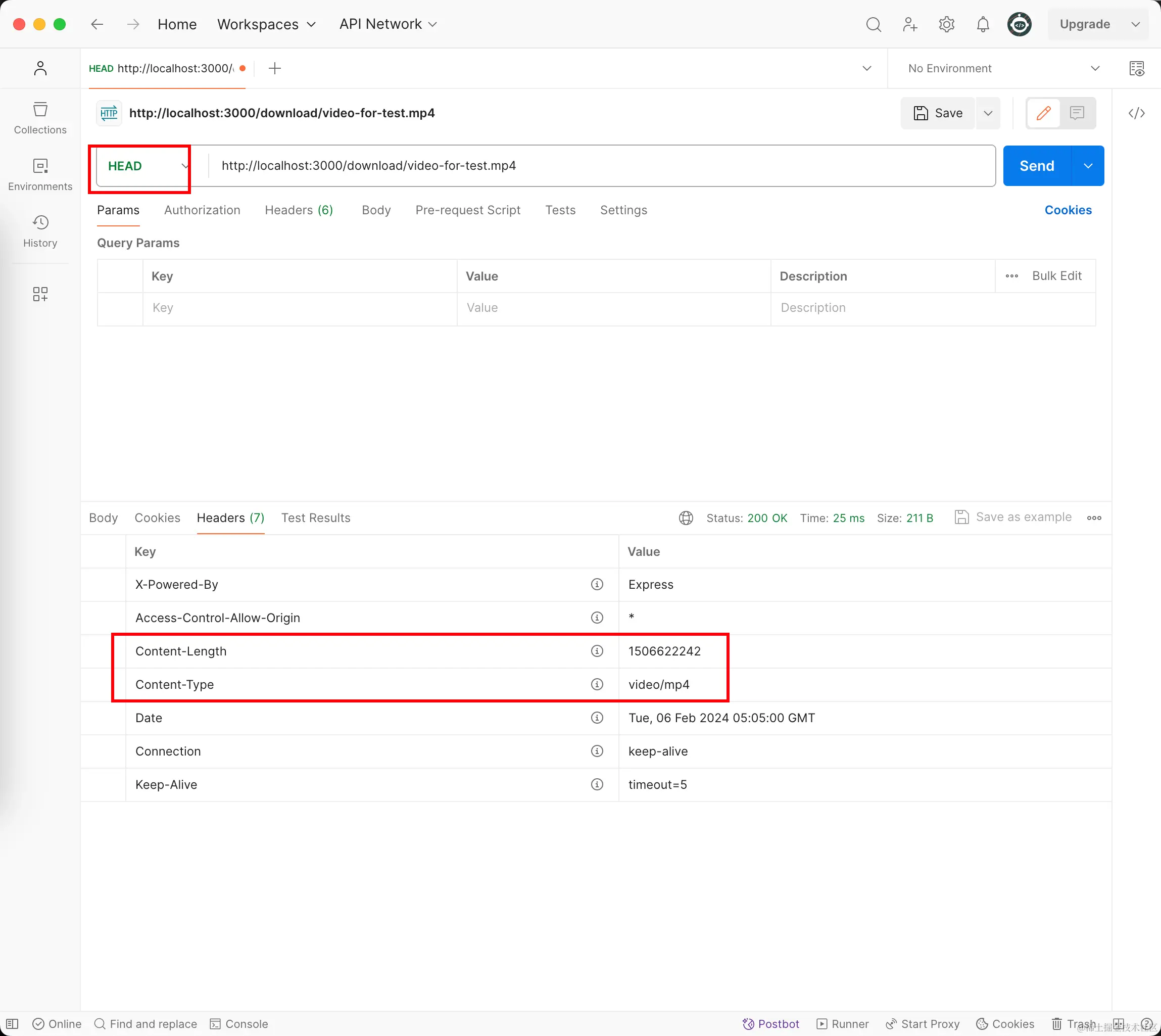The height and width of the screenshot is (1036, 1161).
Task: Click the network globe icon in response
Action: pos(686,518)
